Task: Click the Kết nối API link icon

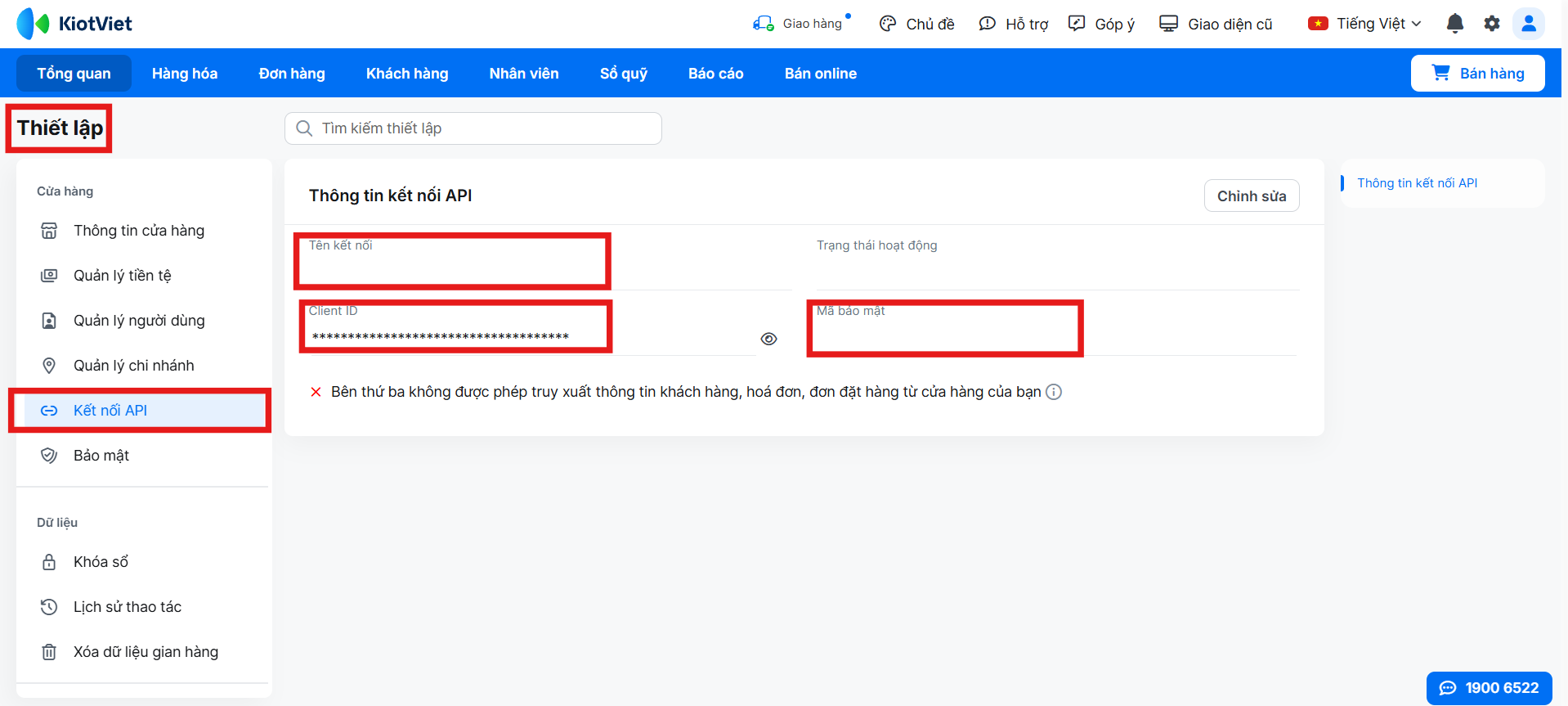Action: (49, 411)
